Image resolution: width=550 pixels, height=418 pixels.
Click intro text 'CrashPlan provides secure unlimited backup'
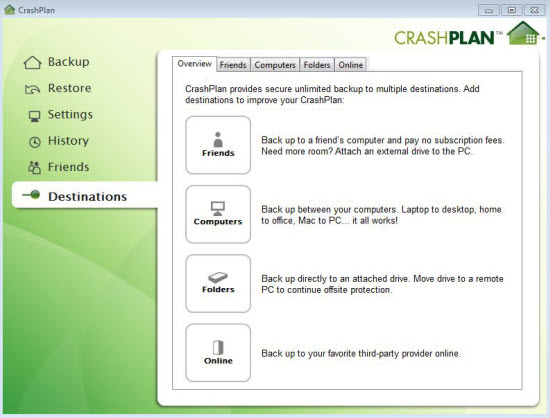coord(274,89)
